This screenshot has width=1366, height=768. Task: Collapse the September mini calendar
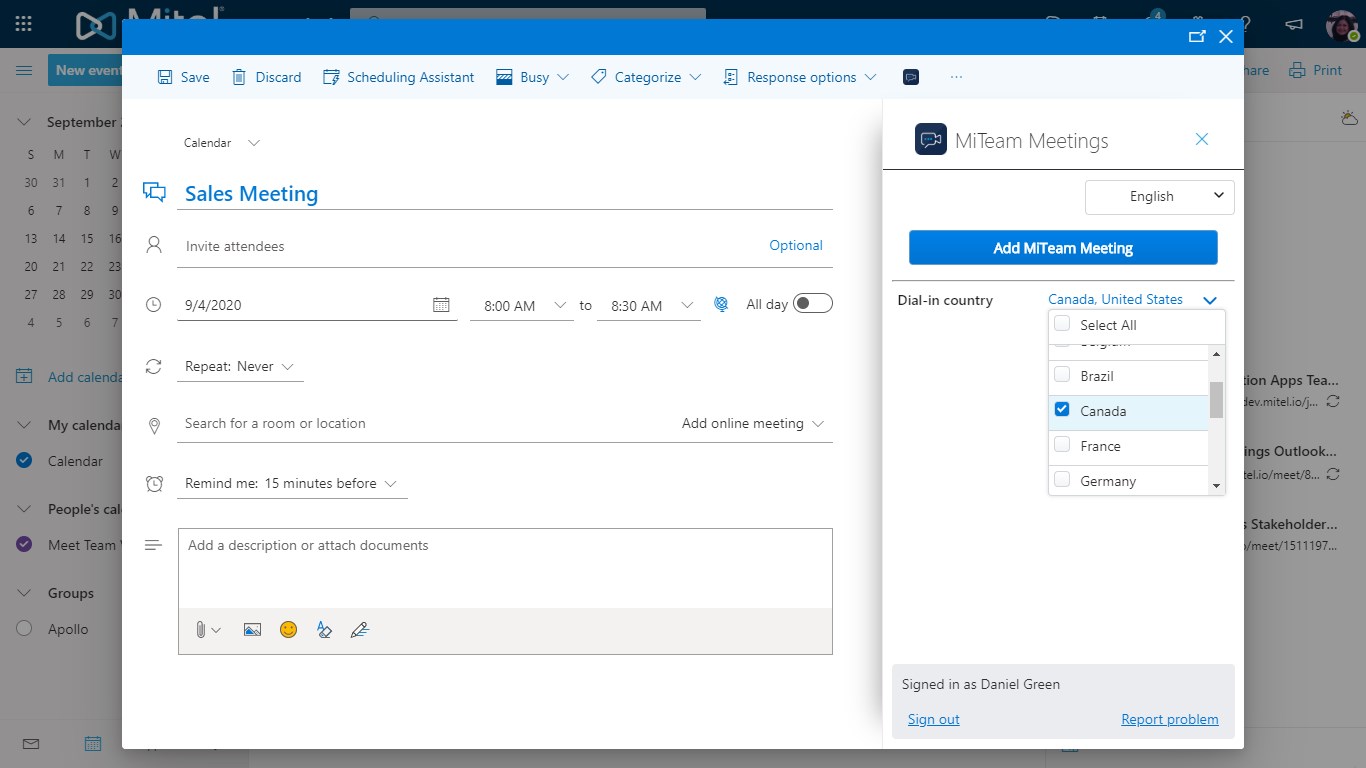point(24,122)
